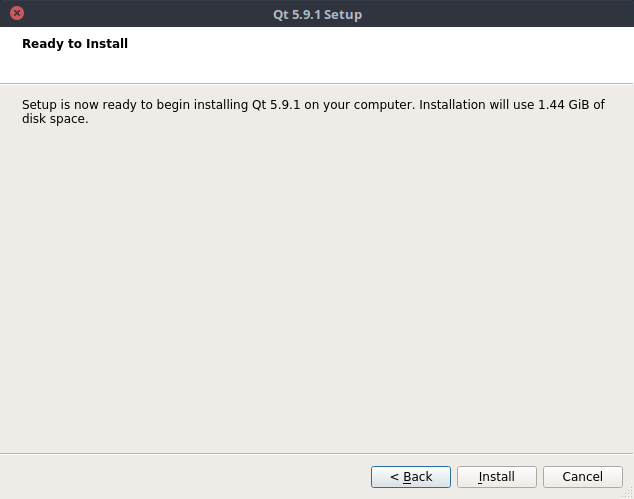
Task: Click the resize grip in bottom-right corner
Action: point(627,492)
